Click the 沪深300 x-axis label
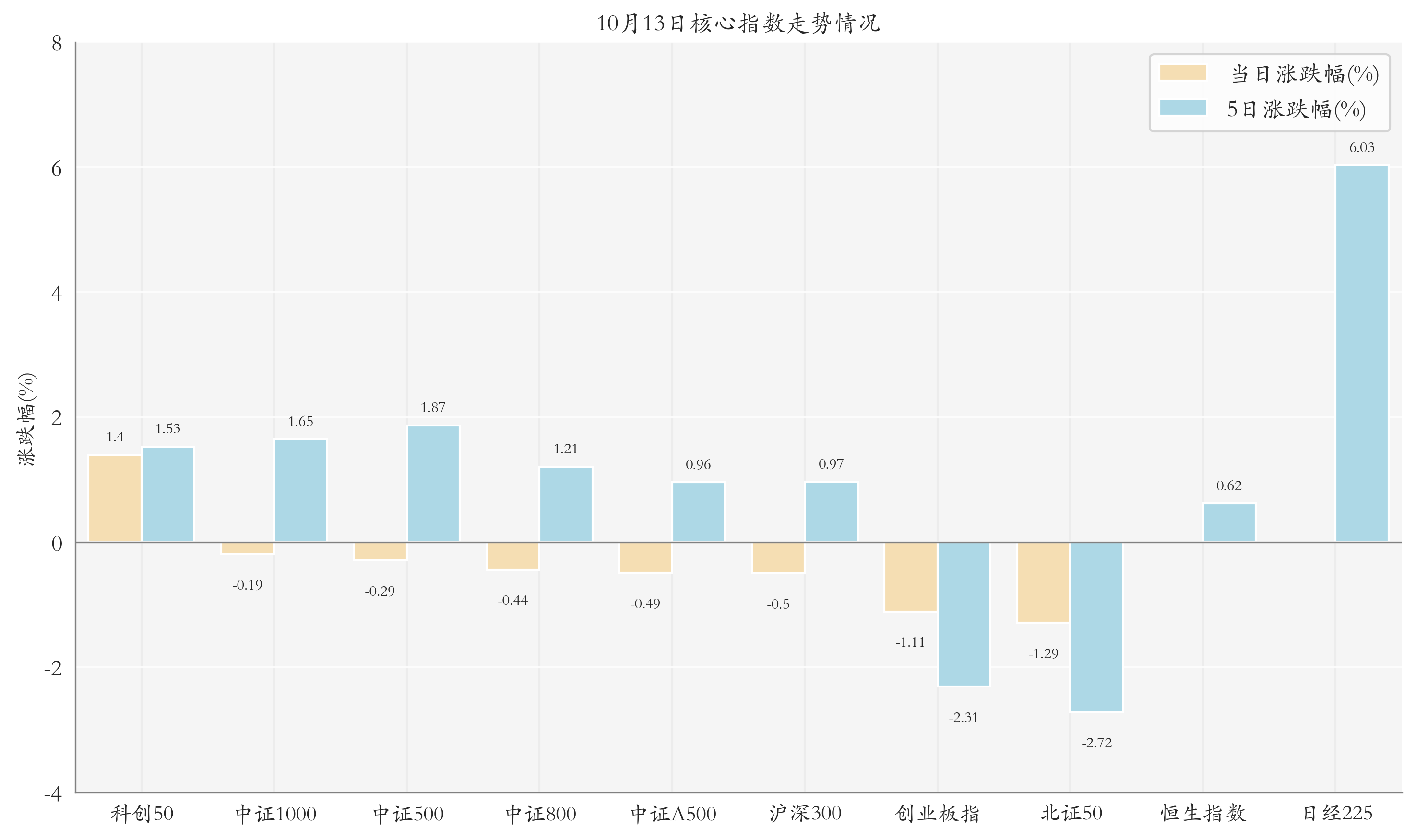 pos(805,814)
